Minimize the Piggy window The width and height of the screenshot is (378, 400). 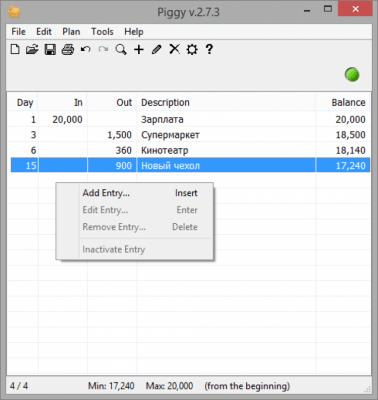point(307,11)
